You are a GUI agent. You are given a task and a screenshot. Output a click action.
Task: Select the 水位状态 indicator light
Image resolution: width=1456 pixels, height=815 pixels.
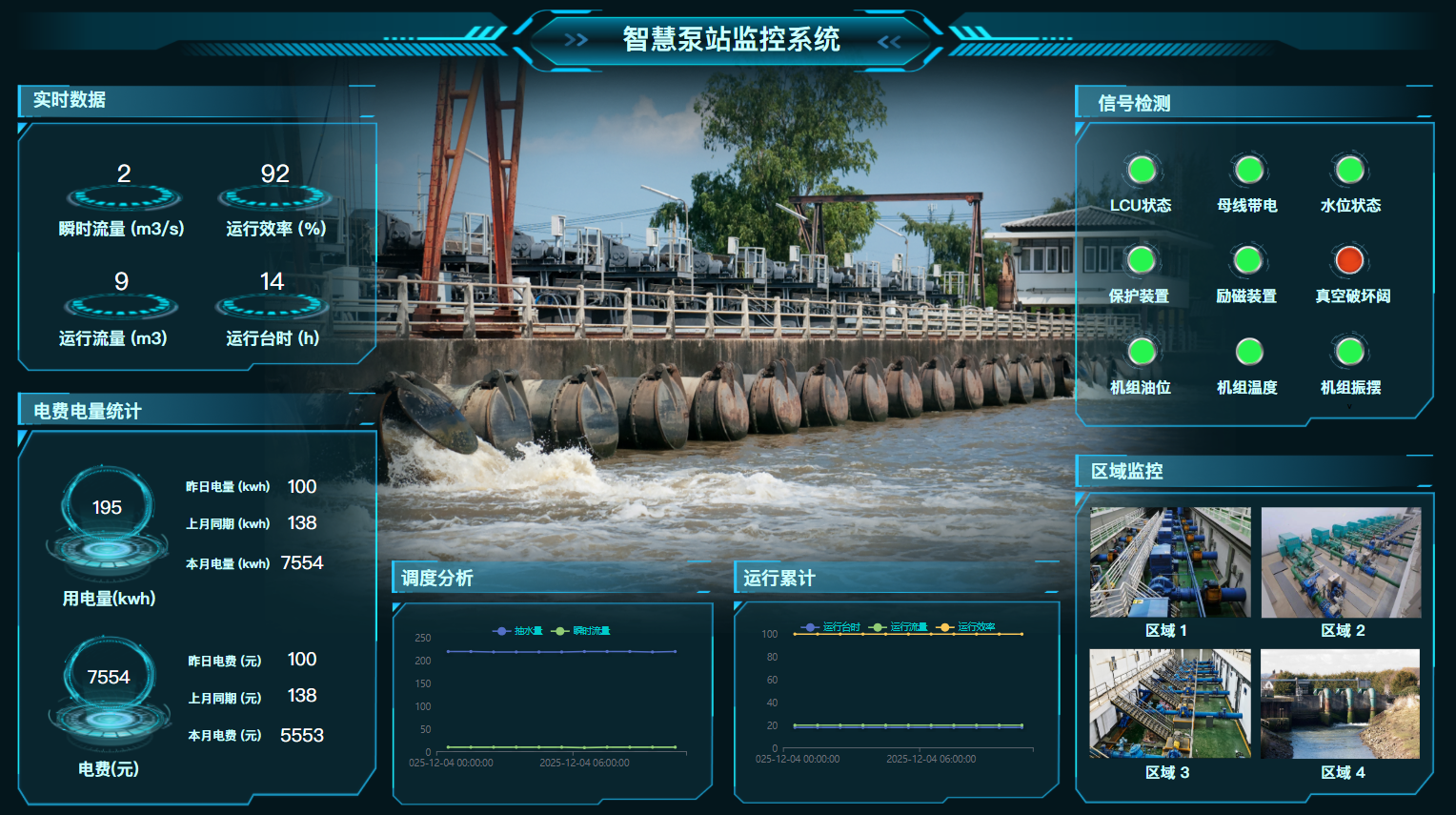[x=1349, y=170]
